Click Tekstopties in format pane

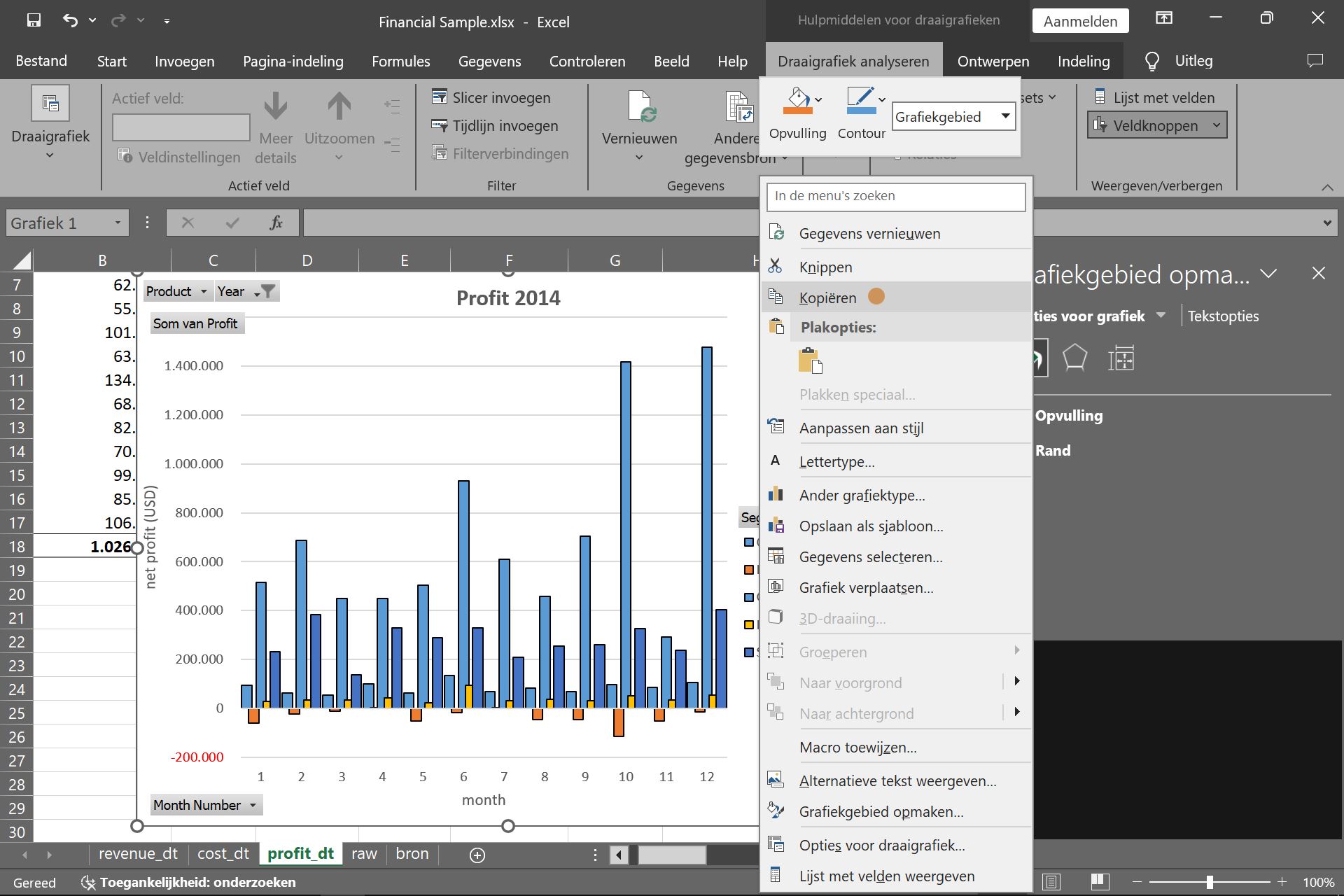tap(1223, 316)
